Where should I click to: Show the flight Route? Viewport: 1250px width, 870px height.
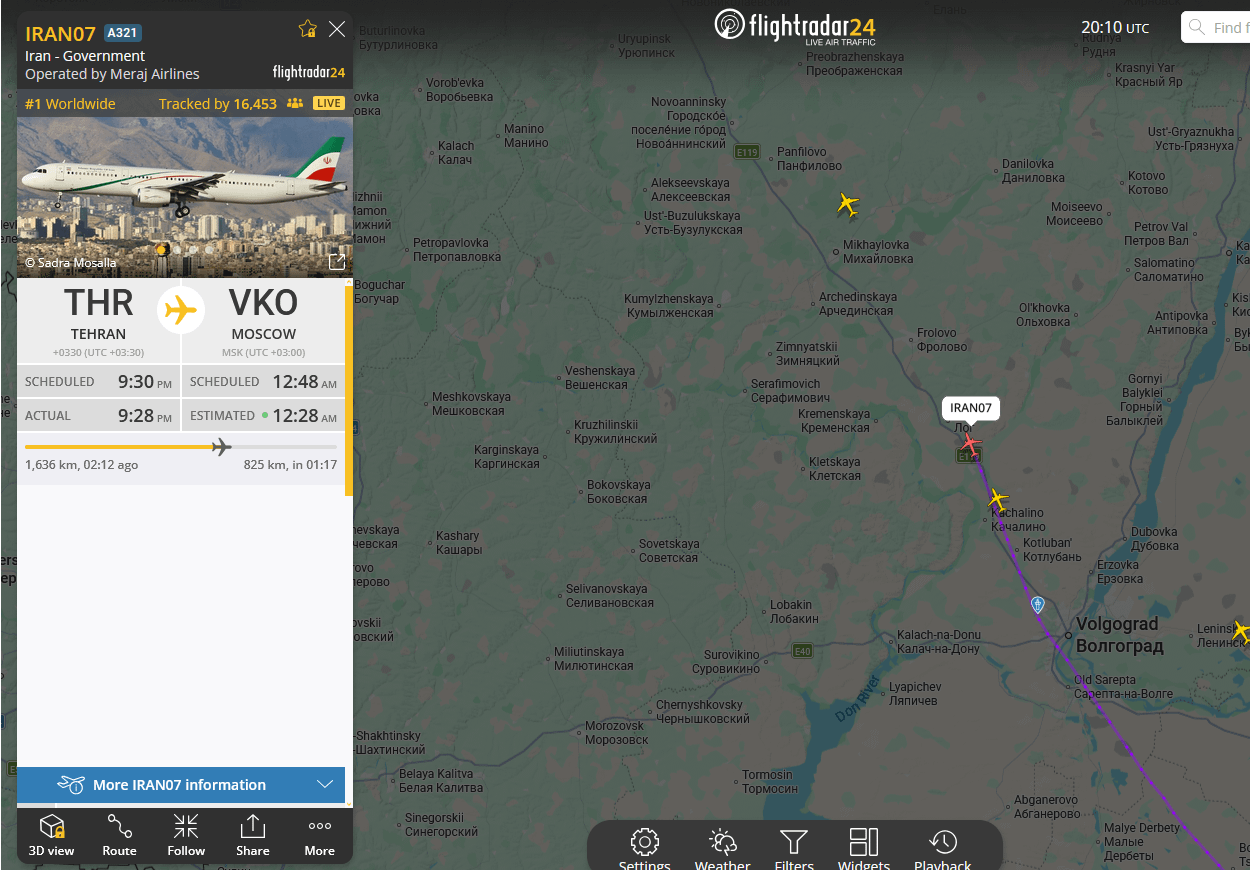tap(119, 835)
